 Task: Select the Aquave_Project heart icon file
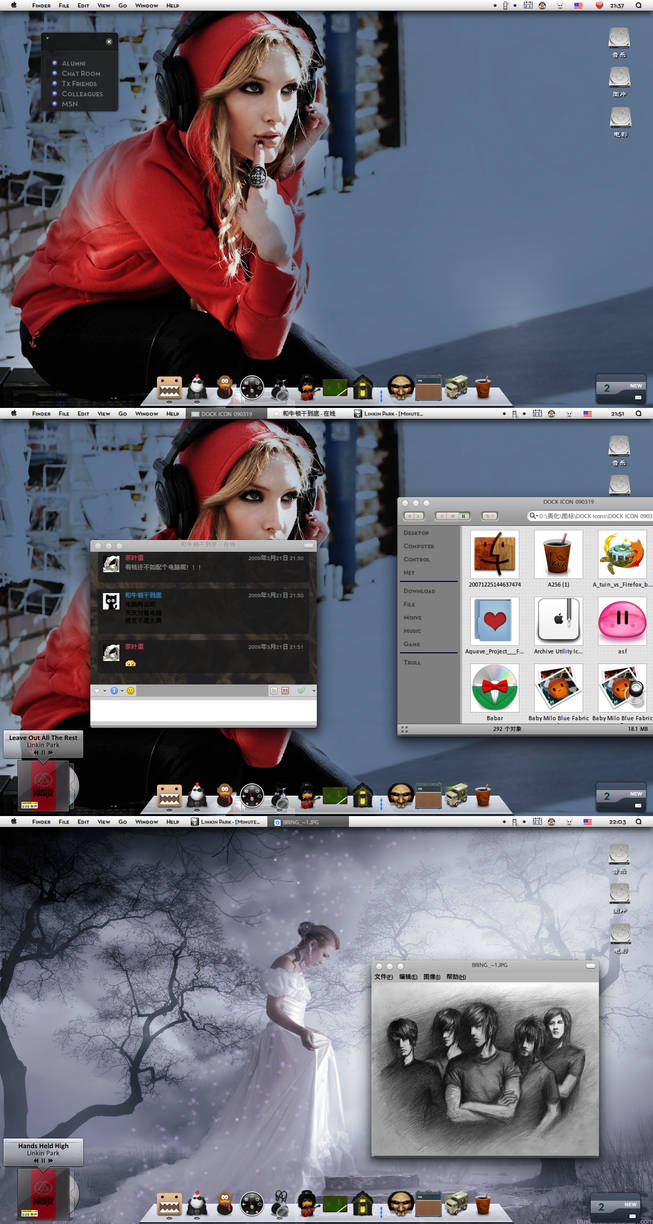[494, 622]
